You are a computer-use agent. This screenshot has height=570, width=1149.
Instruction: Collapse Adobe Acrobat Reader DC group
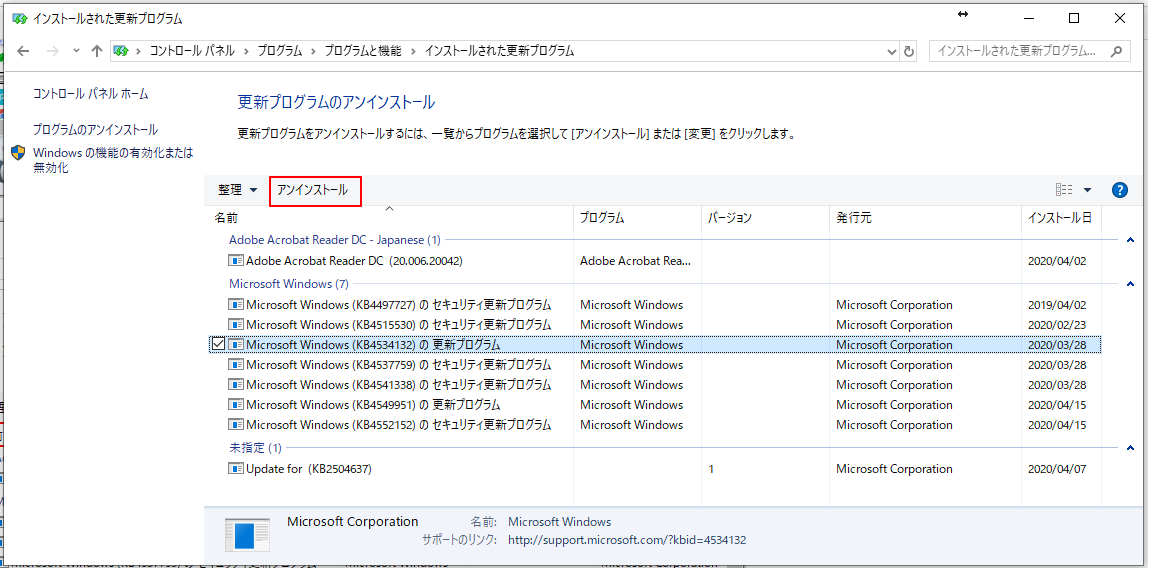pyautogui.click(x=1129, y=240)
